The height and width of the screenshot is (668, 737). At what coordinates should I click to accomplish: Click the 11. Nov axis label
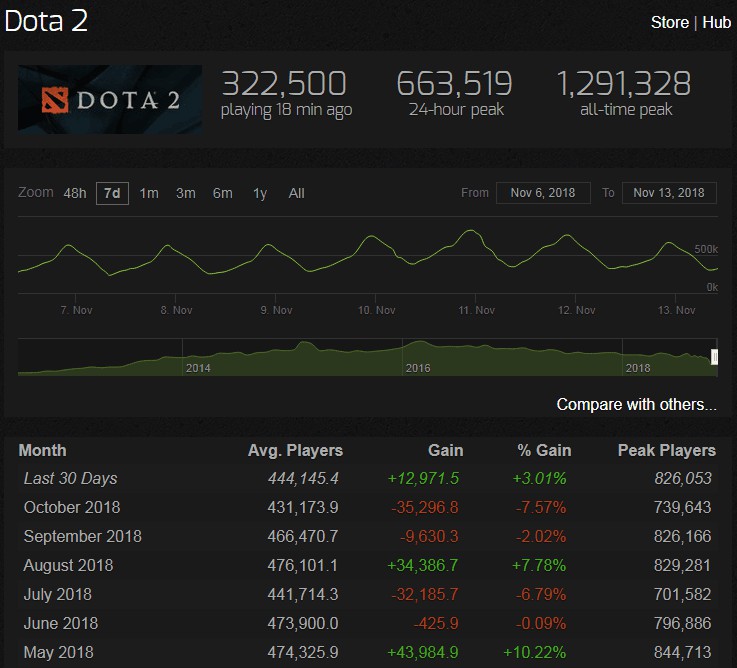coord(477,310)
